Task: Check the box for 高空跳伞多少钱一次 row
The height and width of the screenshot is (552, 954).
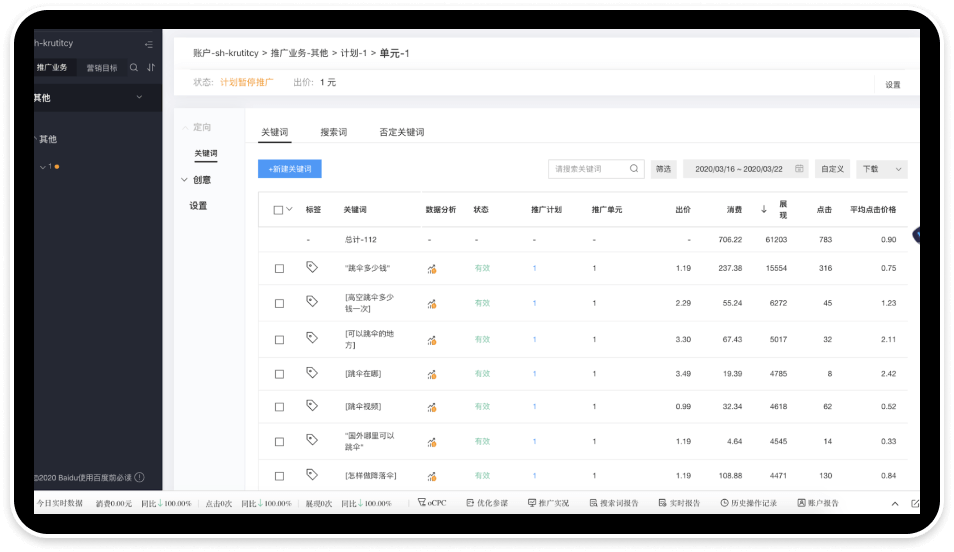Action: [279, 303]
